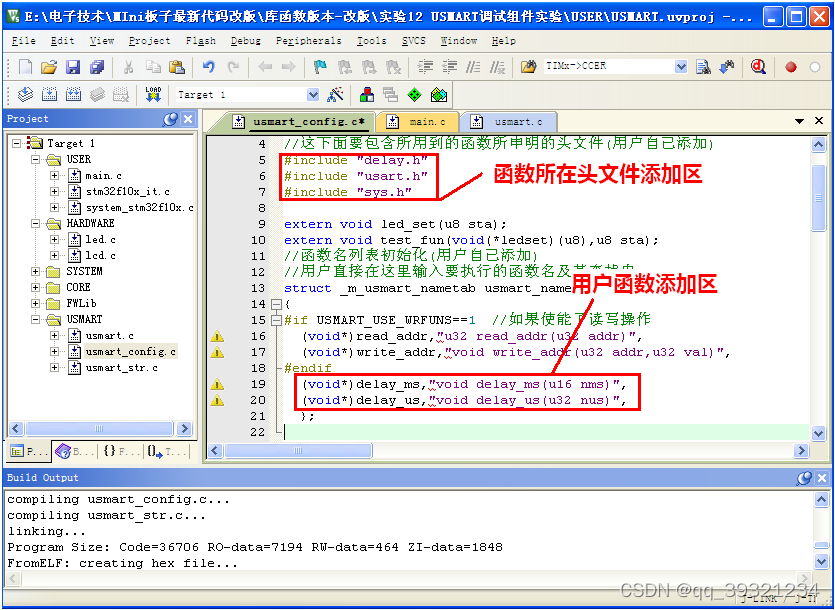Click the Copy toolbar icon
Image resolution: width=835 pixels, height=610 pixels.
click(x=153, y=67)
